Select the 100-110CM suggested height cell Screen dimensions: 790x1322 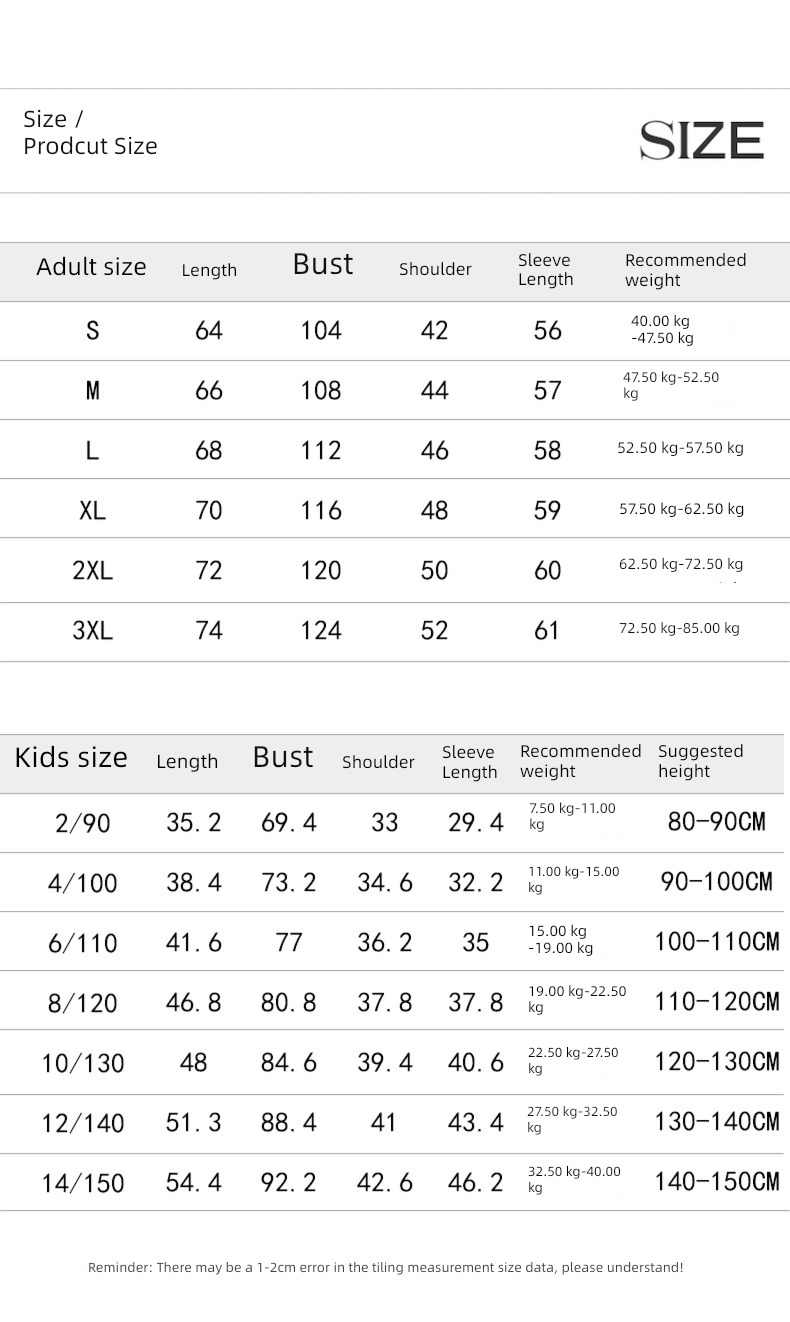coord(717,941)
